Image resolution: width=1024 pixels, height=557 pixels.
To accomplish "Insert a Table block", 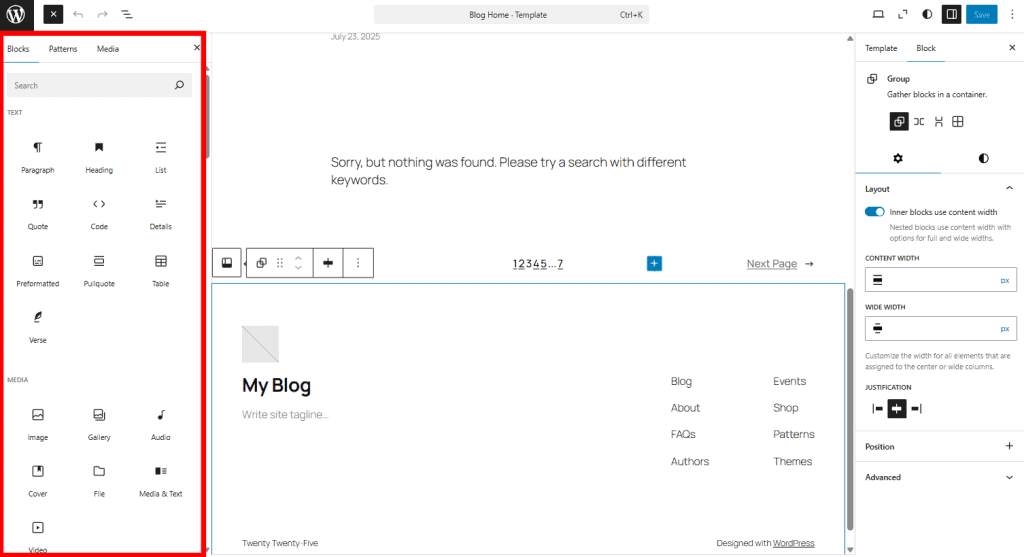I will (x=161, y=270).
